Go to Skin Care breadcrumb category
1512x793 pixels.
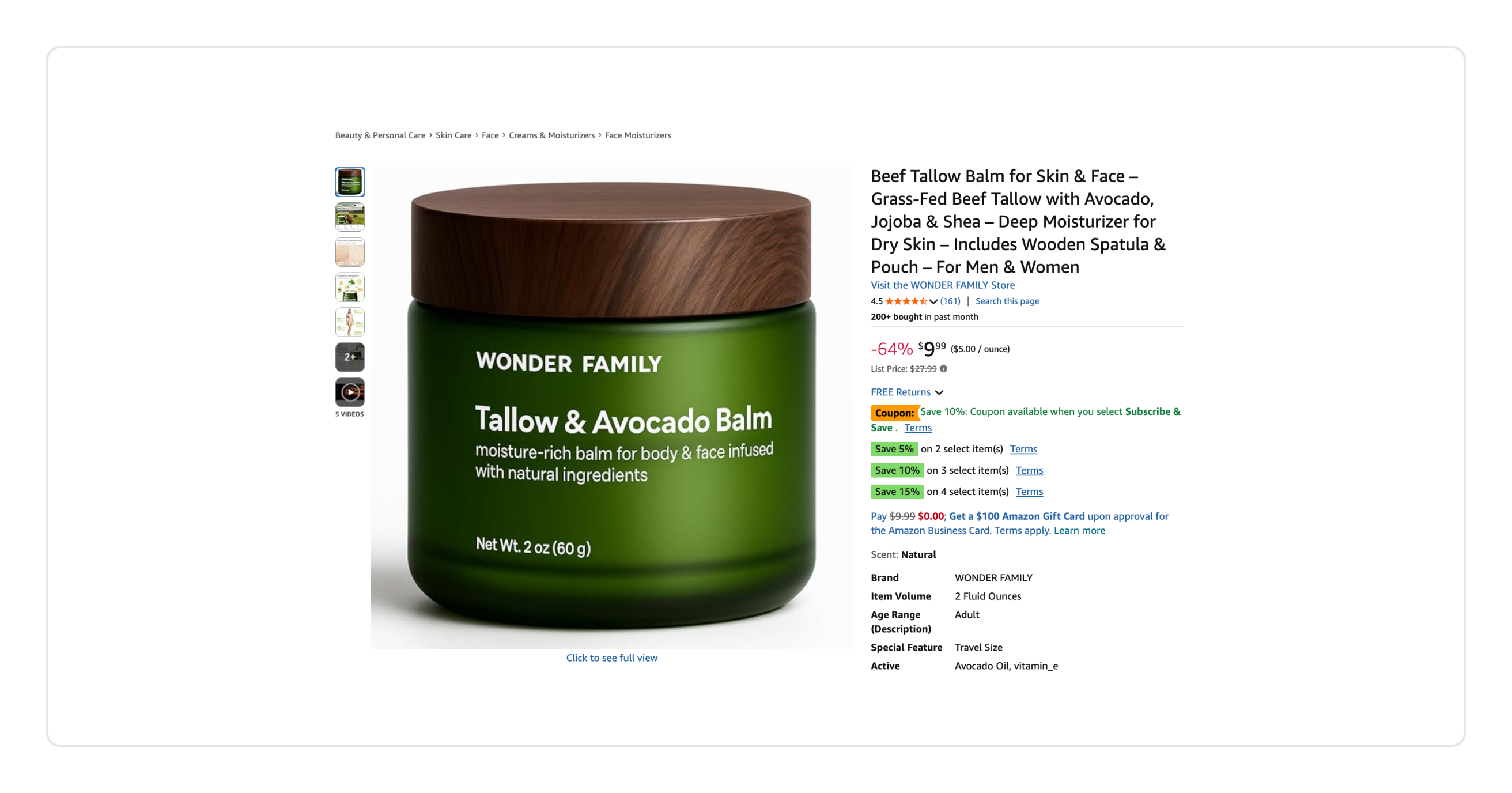[453, 135]
